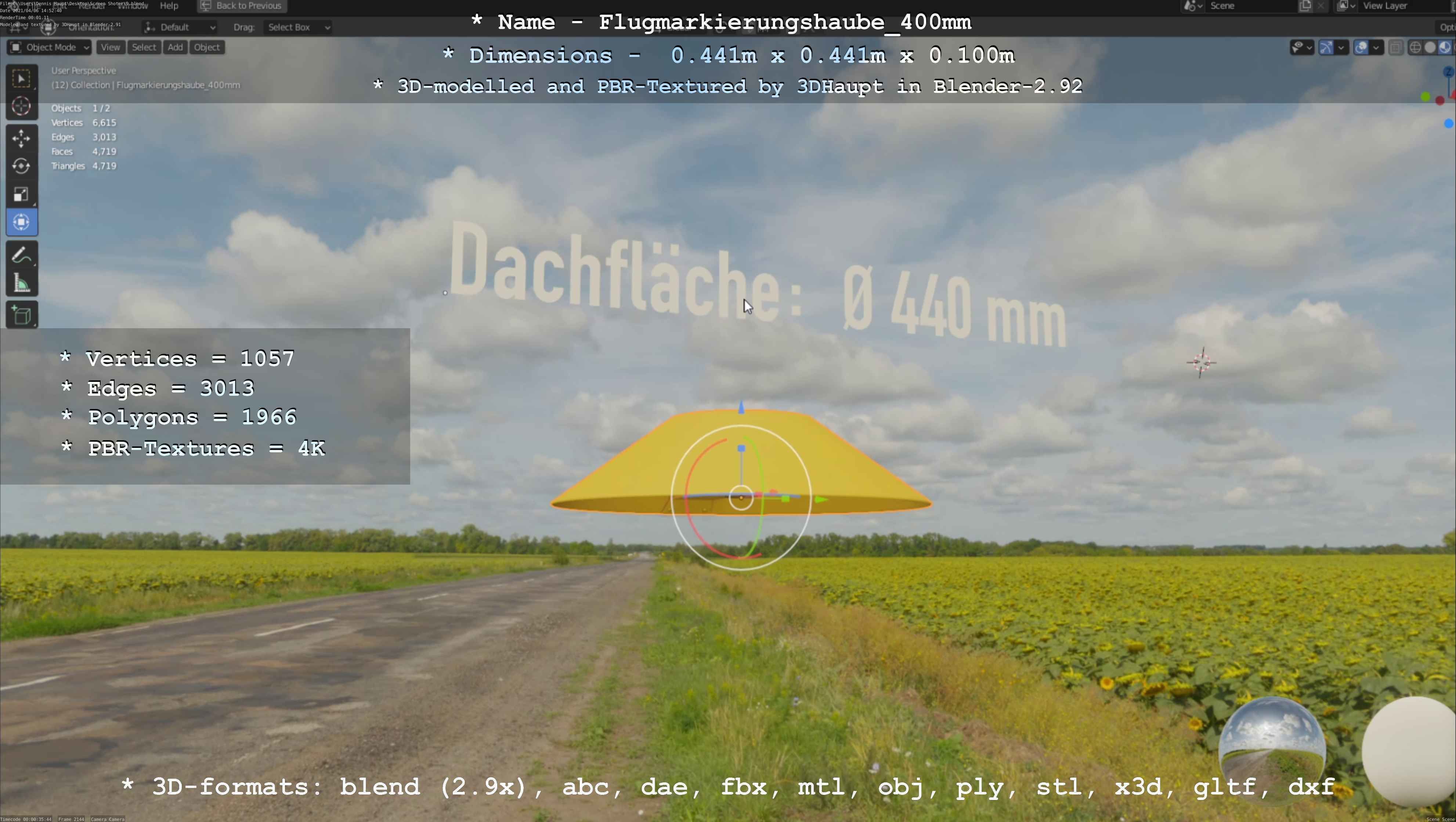Switch to Solid viewport shading

click(x=1430, y=47)
